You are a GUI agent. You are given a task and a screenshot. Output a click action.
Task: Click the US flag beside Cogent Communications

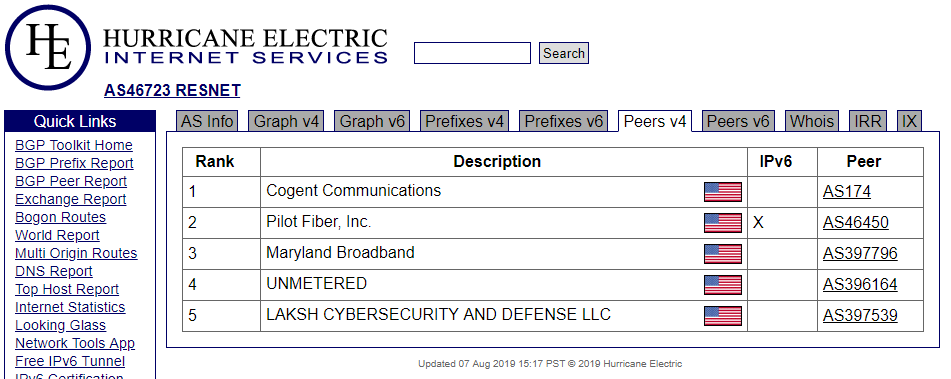722,192
